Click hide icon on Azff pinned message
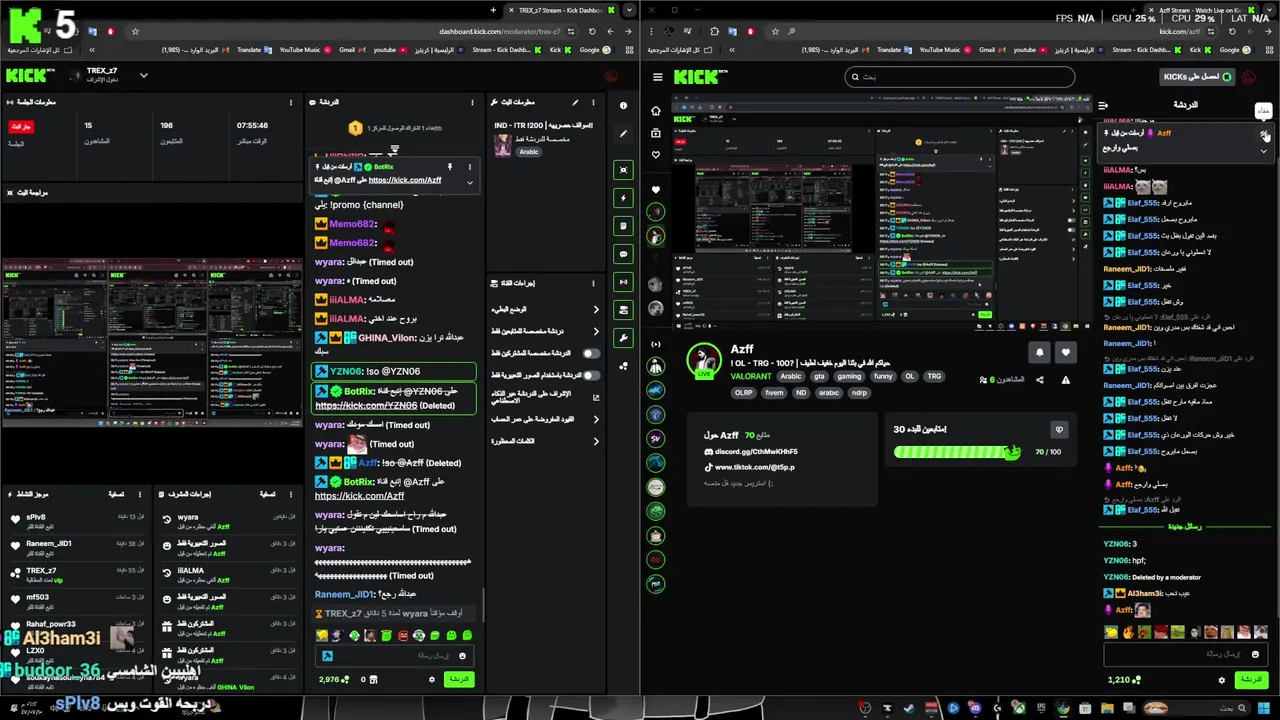1280x720 pixels. [x=1264, y=134]
